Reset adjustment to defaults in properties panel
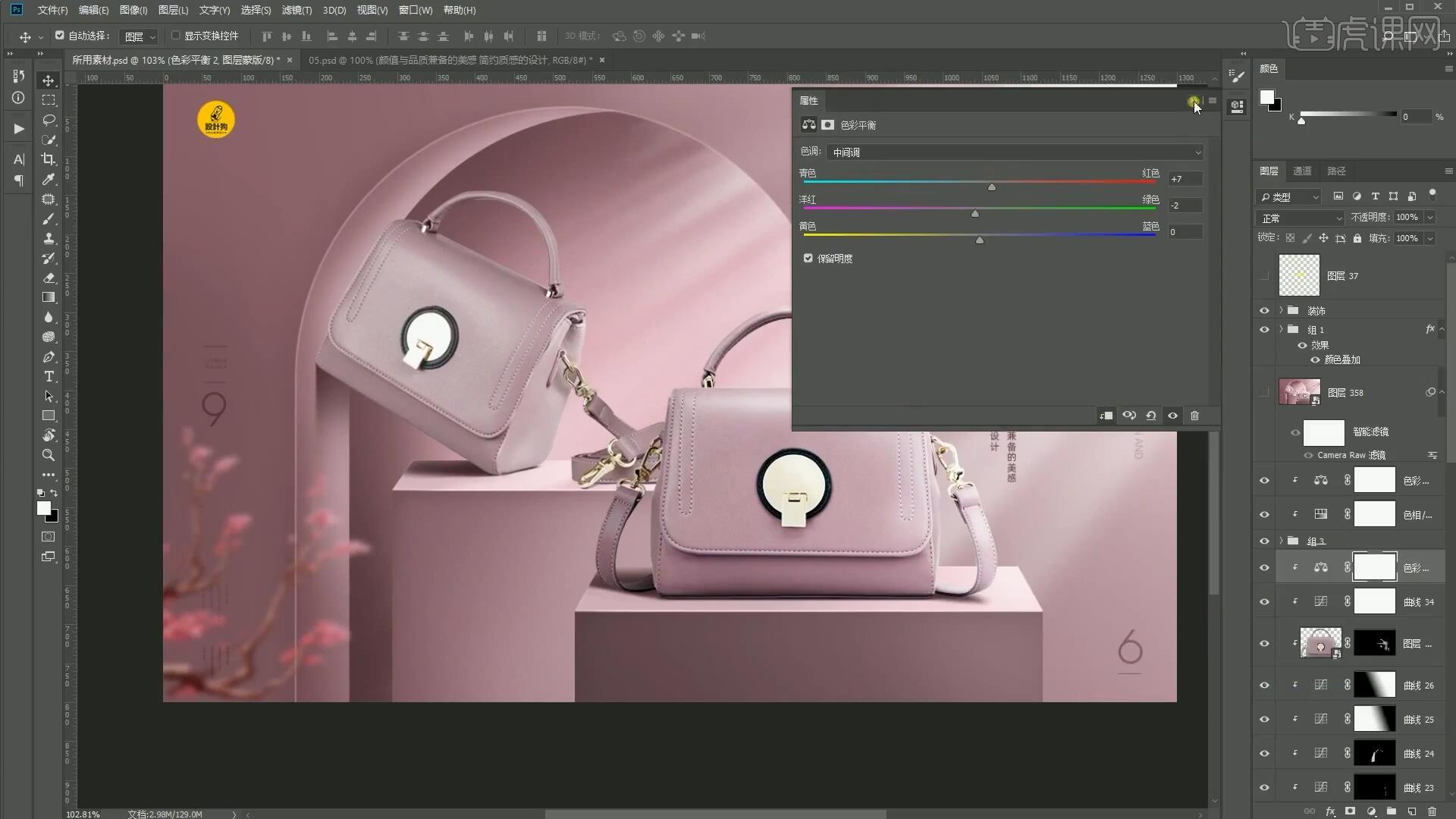Image resolution: width=1456 pixels, height=819 pixels. click(x=1150, y=416)
